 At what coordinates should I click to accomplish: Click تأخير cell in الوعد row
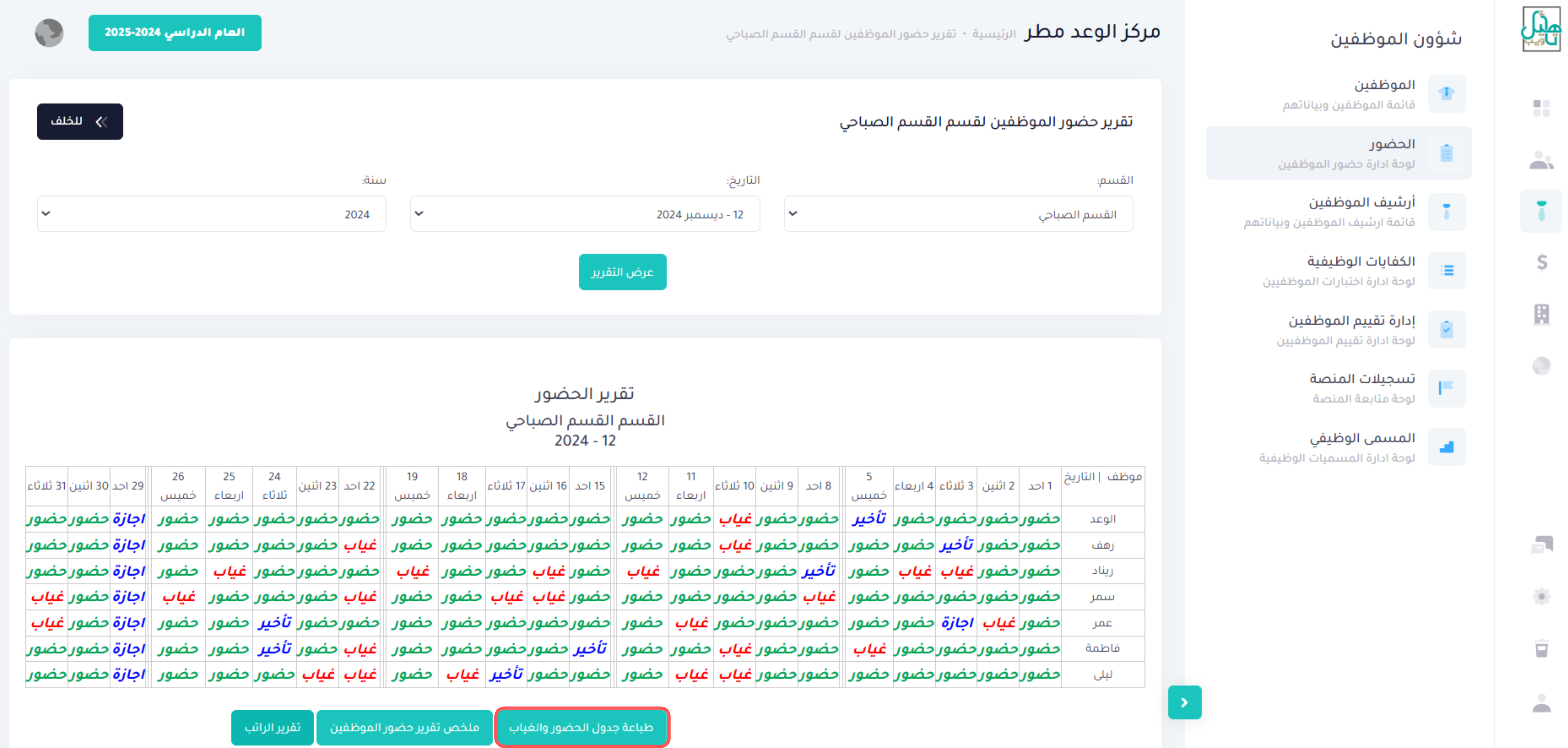click(x=869, y=519)
